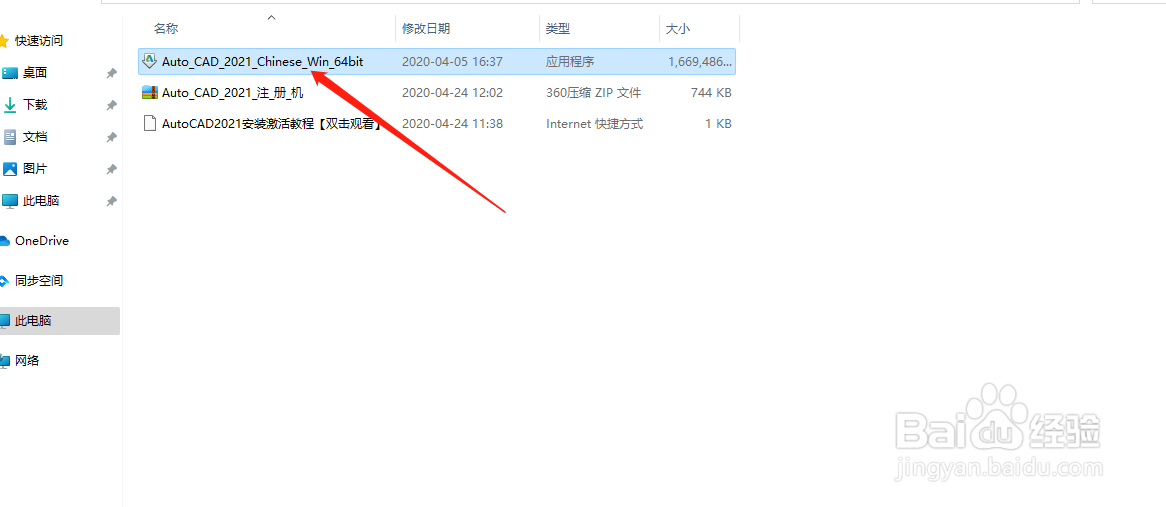Viewport: 1166px width, 507px height.
Task: Click the 图片 pictures icon in sidebar
Action: point(10,169)
